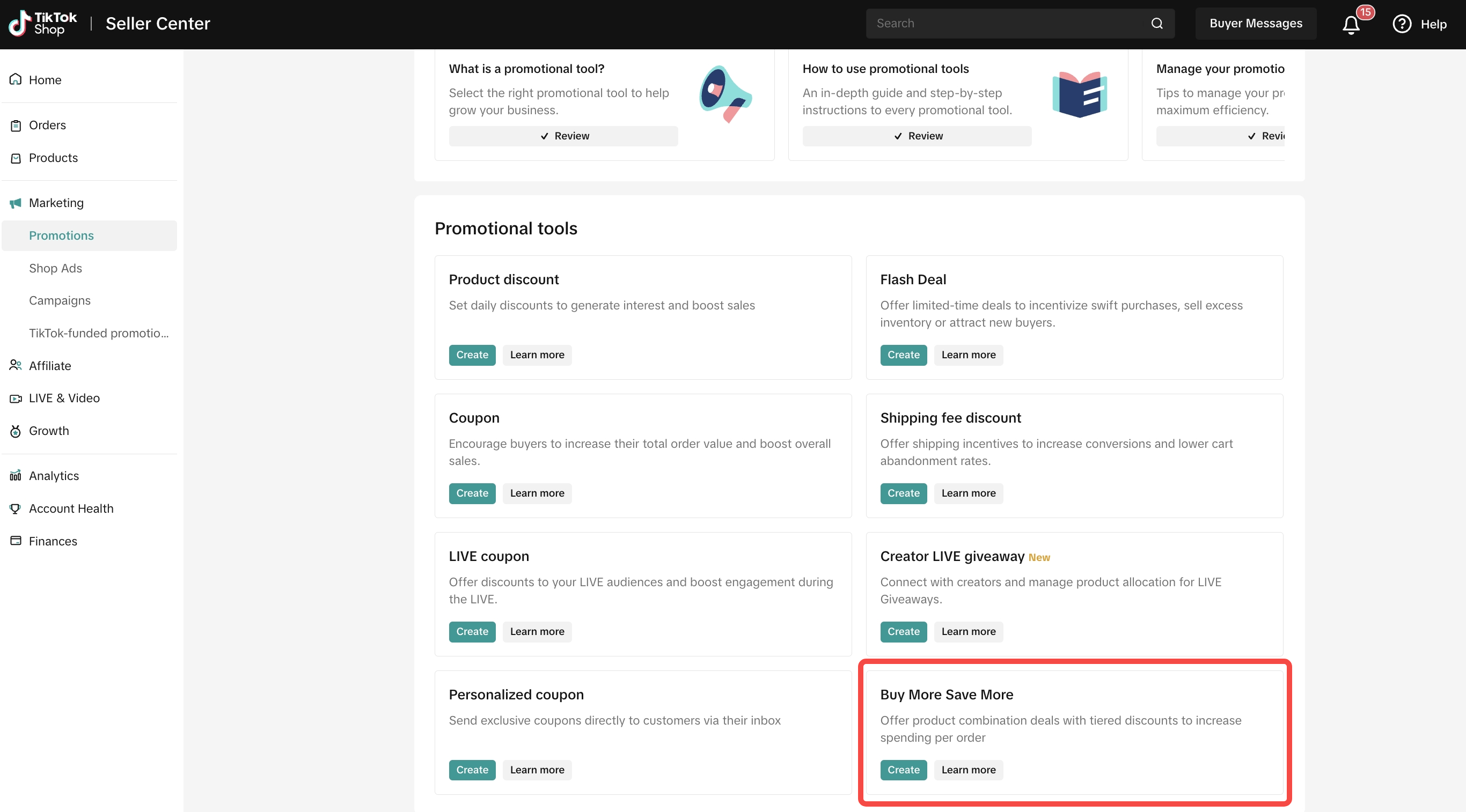
Task: Open the Help question mark icon
Action: (1401, 24)
